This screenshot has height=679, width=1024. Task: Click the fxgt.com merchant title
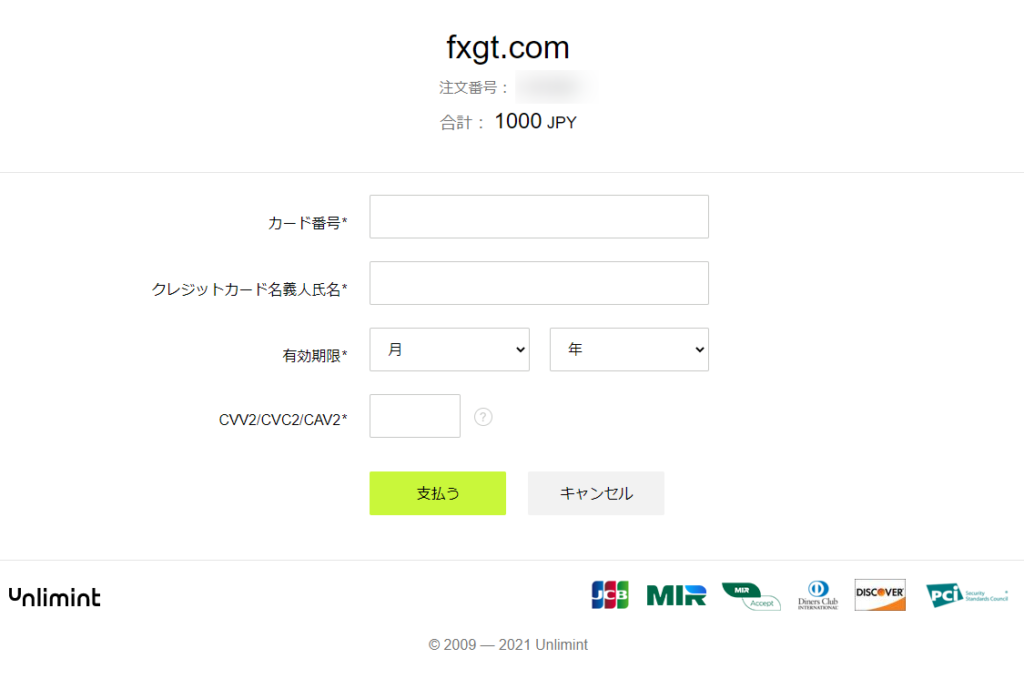508,47
